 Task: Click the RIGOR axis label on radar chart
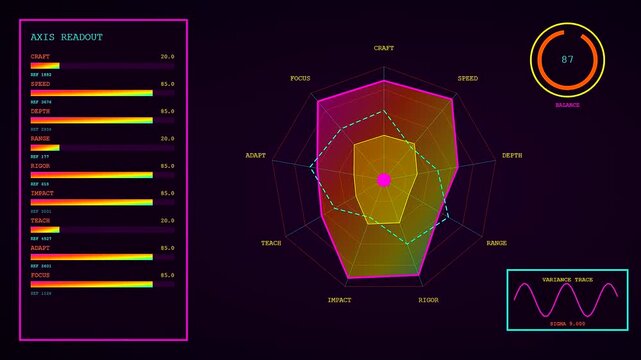428,300
